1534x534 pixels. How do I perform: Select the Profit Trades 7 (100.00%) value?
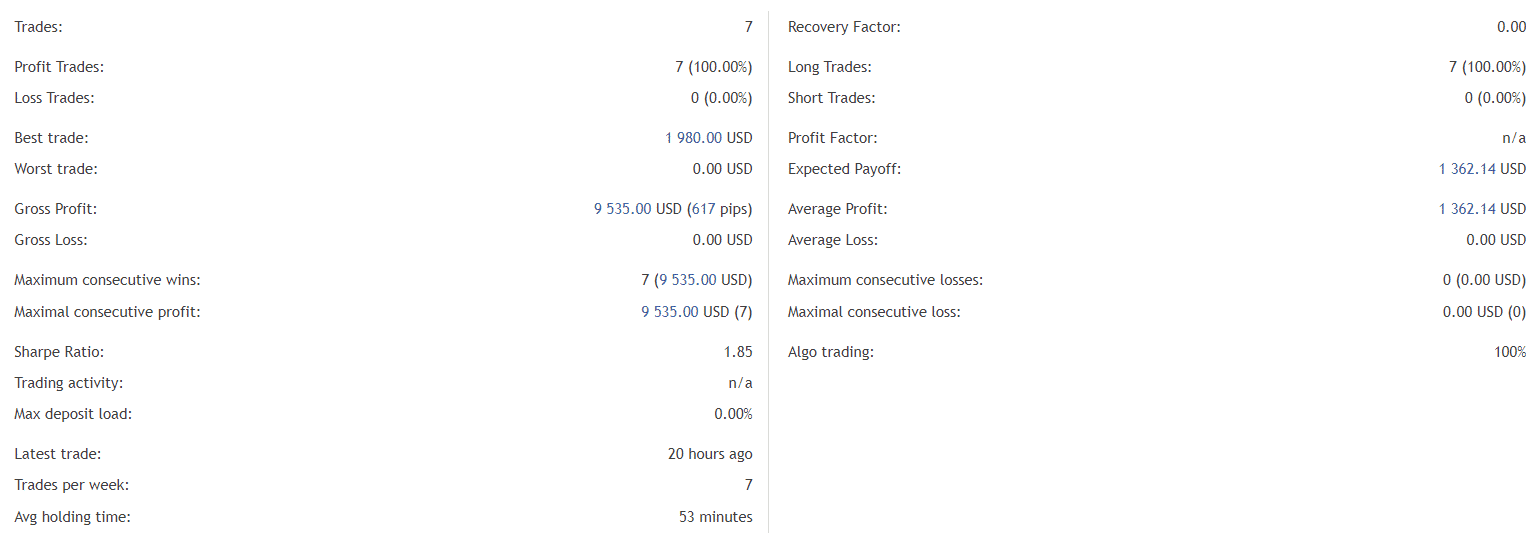714,67
